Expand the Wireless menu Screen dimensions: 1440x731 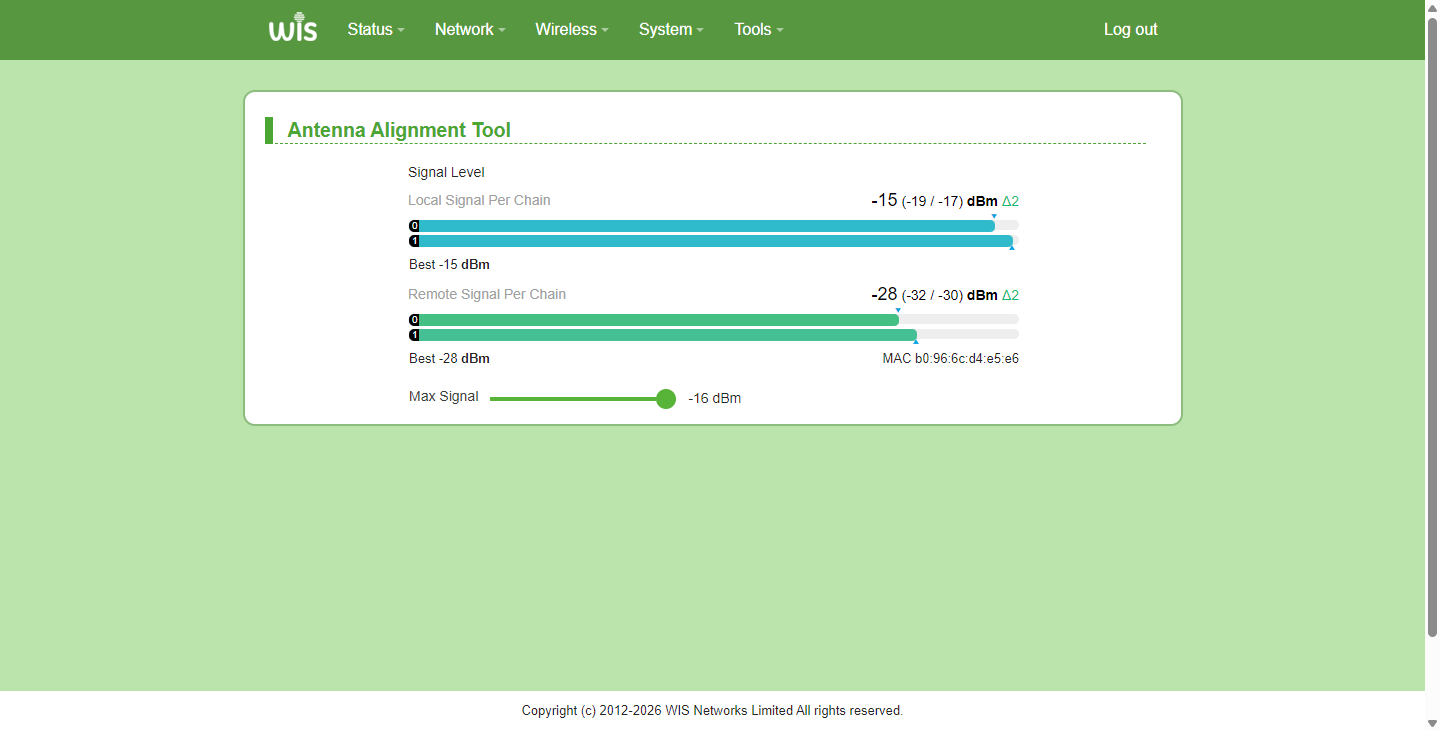coord(572,30)
